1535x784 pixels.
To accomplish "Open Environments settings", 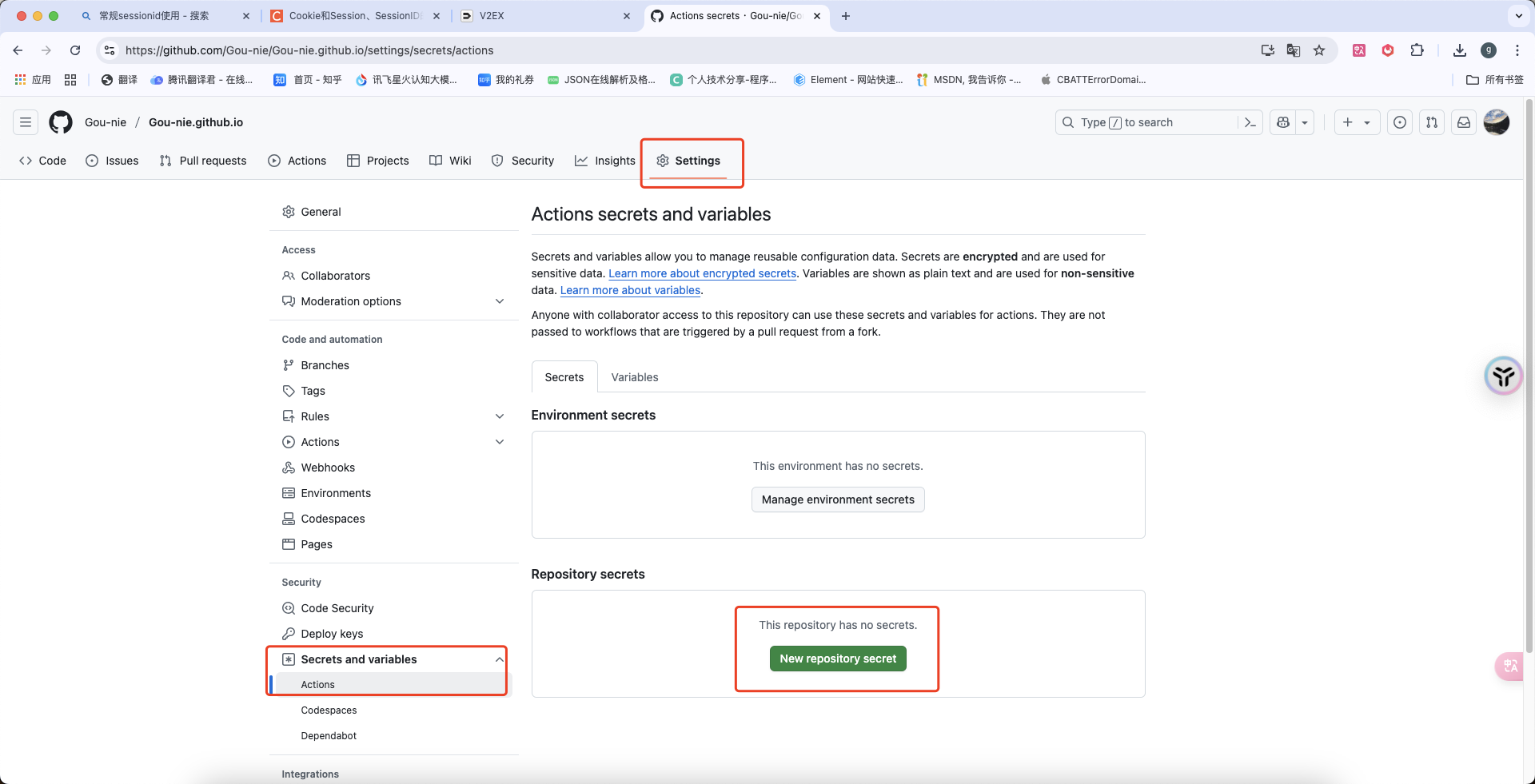I will [393, 493].
